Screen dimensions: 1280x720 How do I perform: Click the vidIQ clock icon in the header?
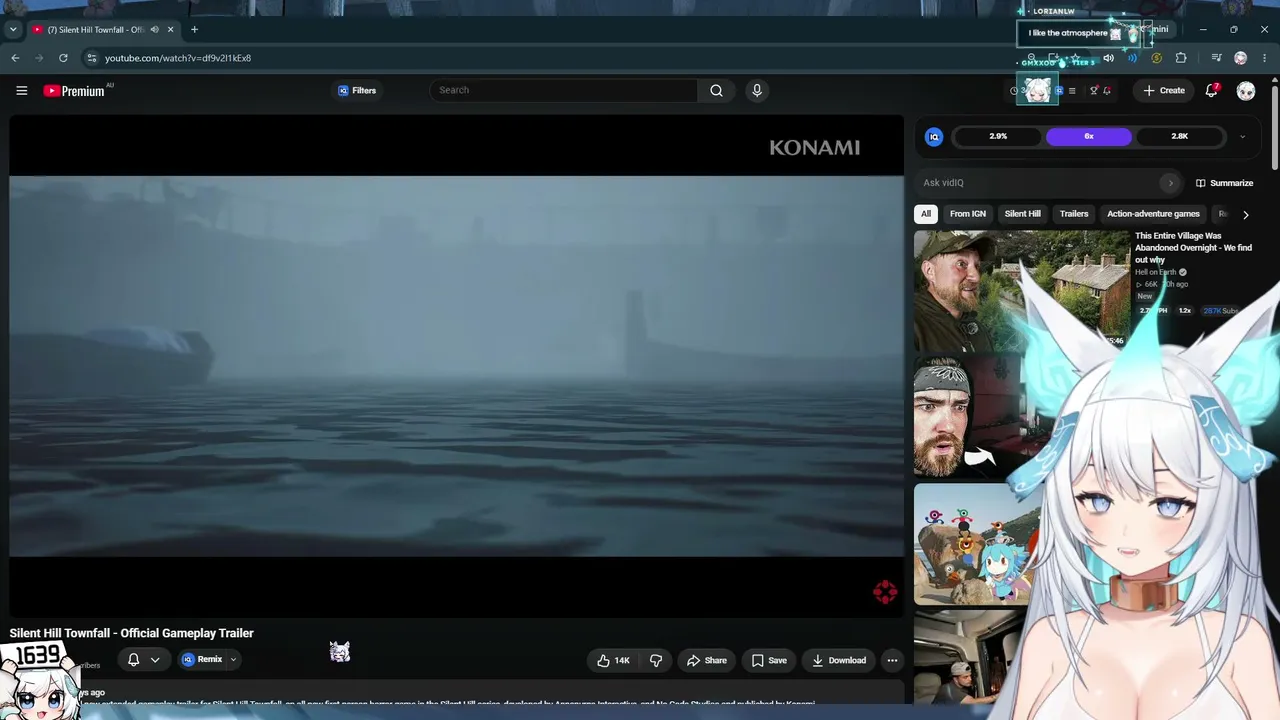pyautogui.click(x=1014, y=91)
